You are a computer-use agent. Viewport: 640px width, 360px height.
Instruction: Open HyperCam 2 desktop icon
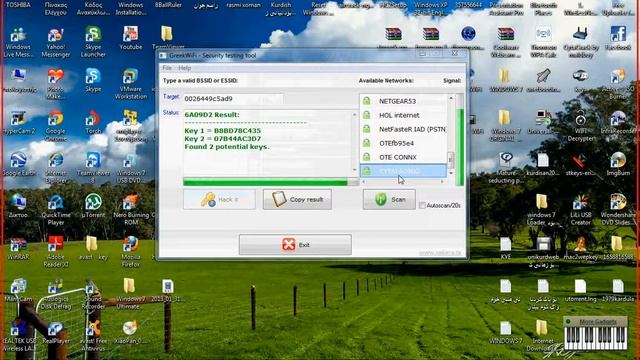18,122
